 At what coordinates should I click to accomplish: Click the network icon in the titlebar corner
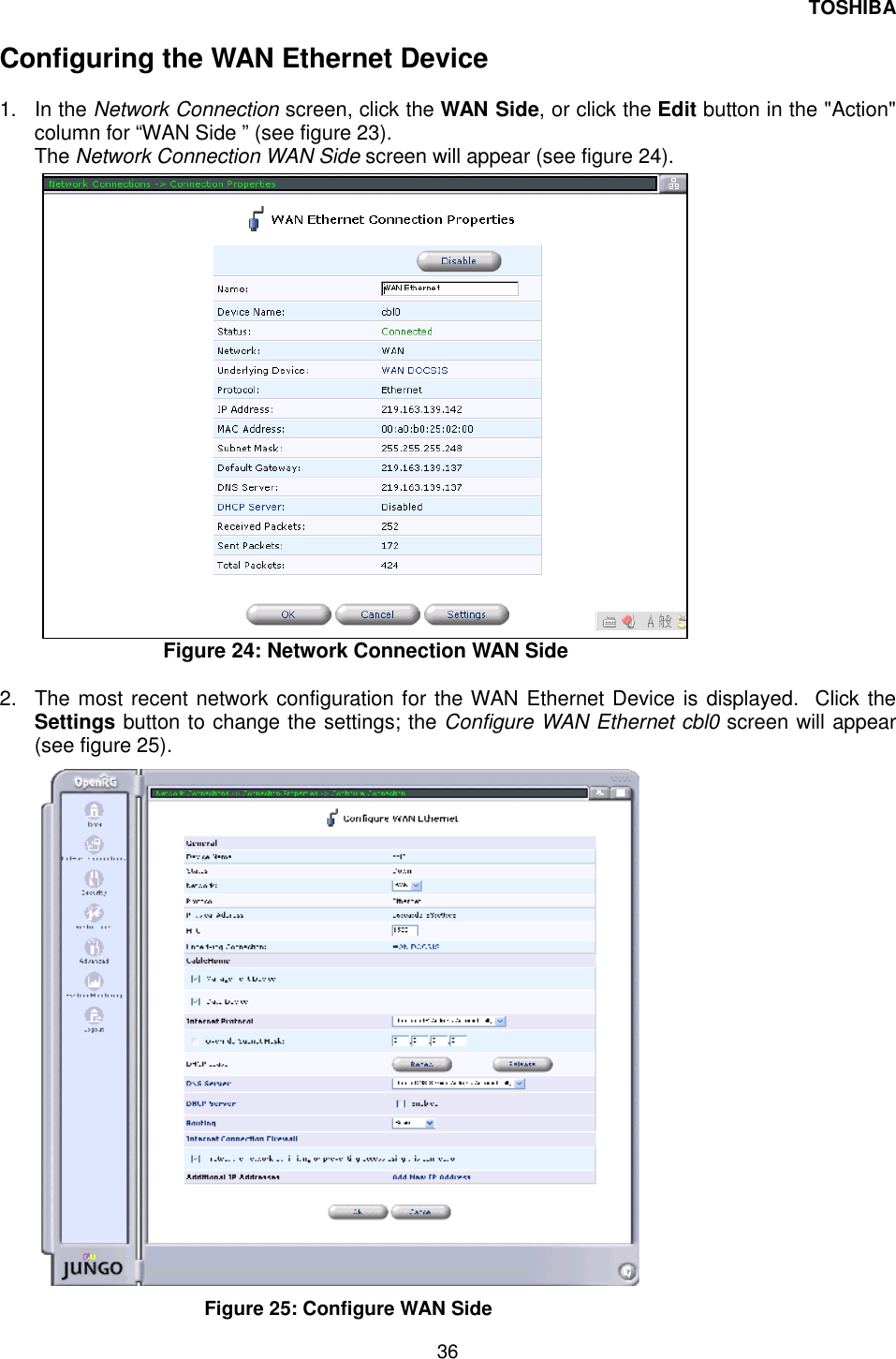[x=672, y=185]
